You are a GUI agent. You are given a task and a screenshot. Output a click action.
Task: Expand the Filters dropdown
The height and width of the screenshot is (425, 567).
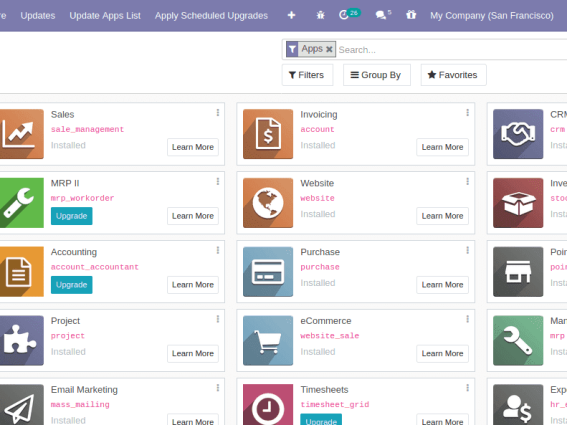click(x=307, y=75)
